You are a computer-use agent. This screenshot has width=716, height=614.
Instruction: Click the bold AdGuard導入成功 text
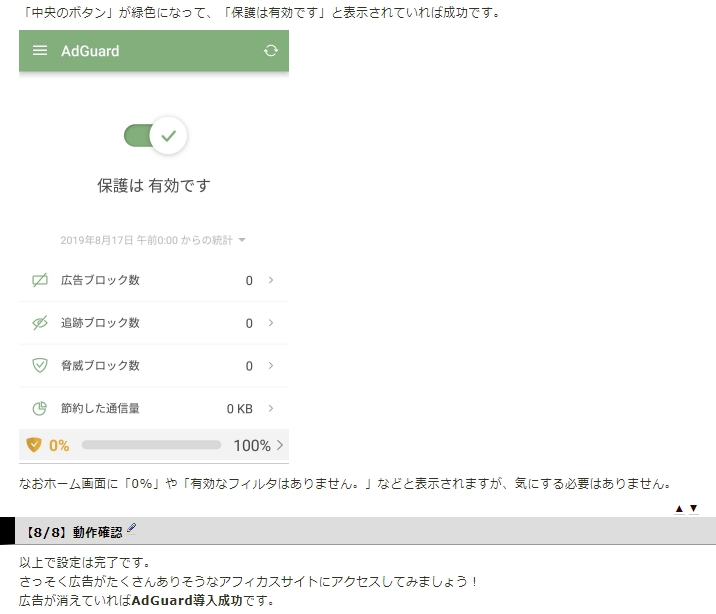[187, 600]
